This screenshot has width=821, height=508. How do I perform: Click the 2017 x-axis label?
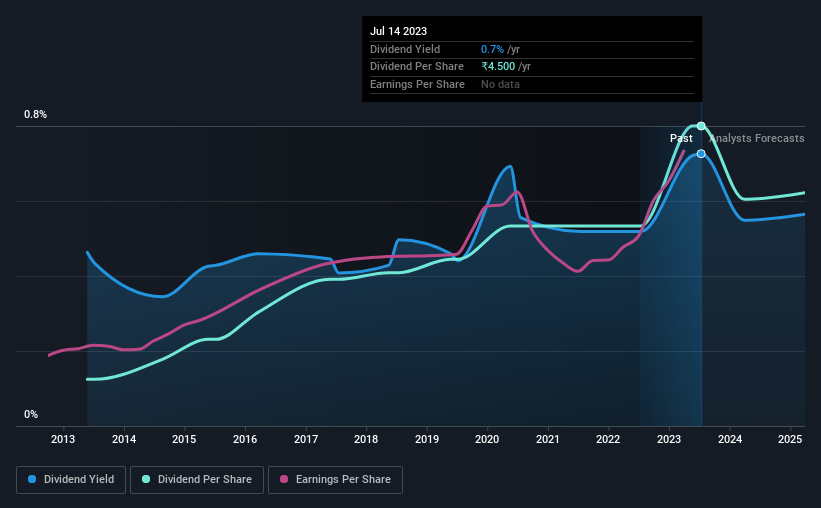(x=306, y=439)
